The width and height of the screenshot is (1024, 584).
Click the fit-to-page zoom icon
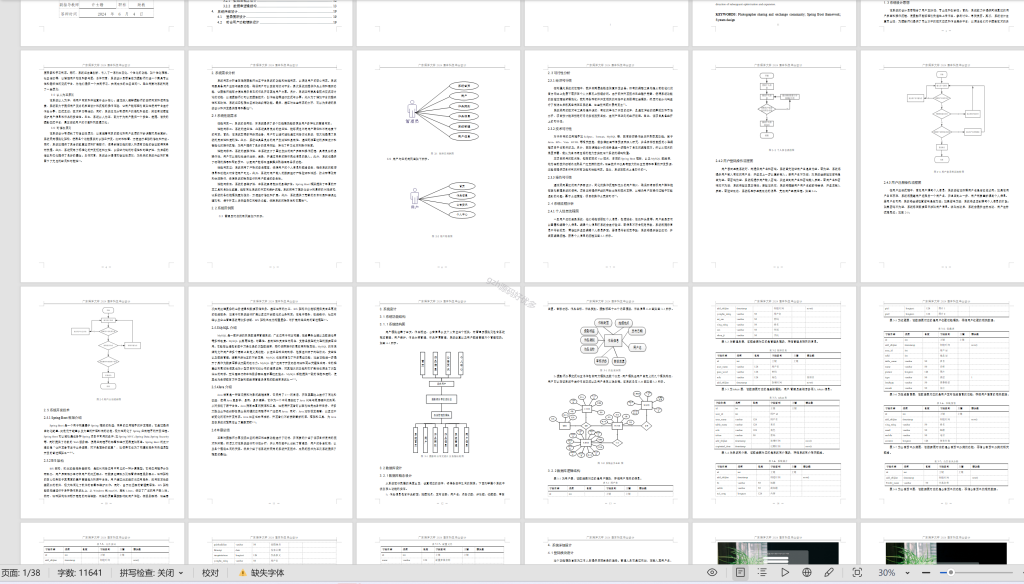coord(857,572)
